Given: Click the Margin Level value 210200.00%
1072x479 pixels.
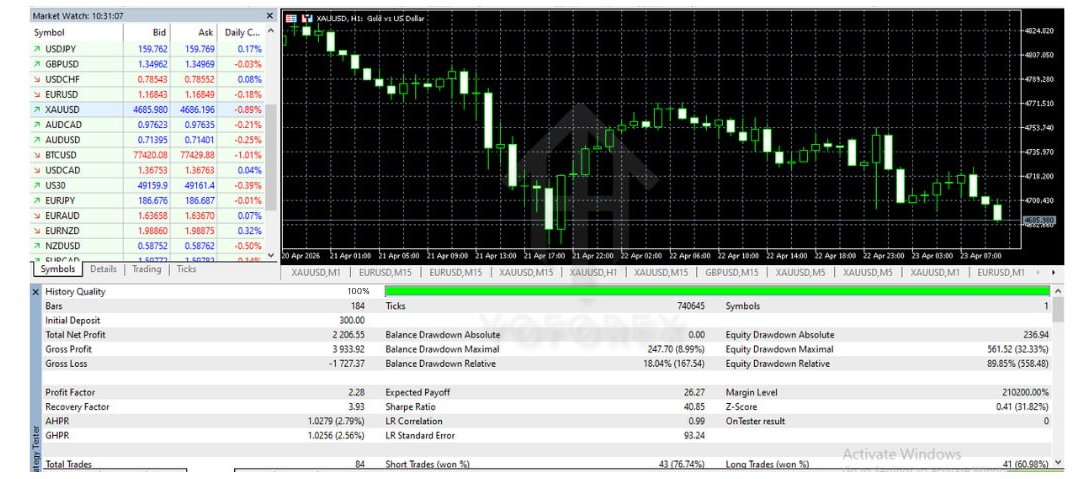Looking at the screenshot, I should 1025,393.
